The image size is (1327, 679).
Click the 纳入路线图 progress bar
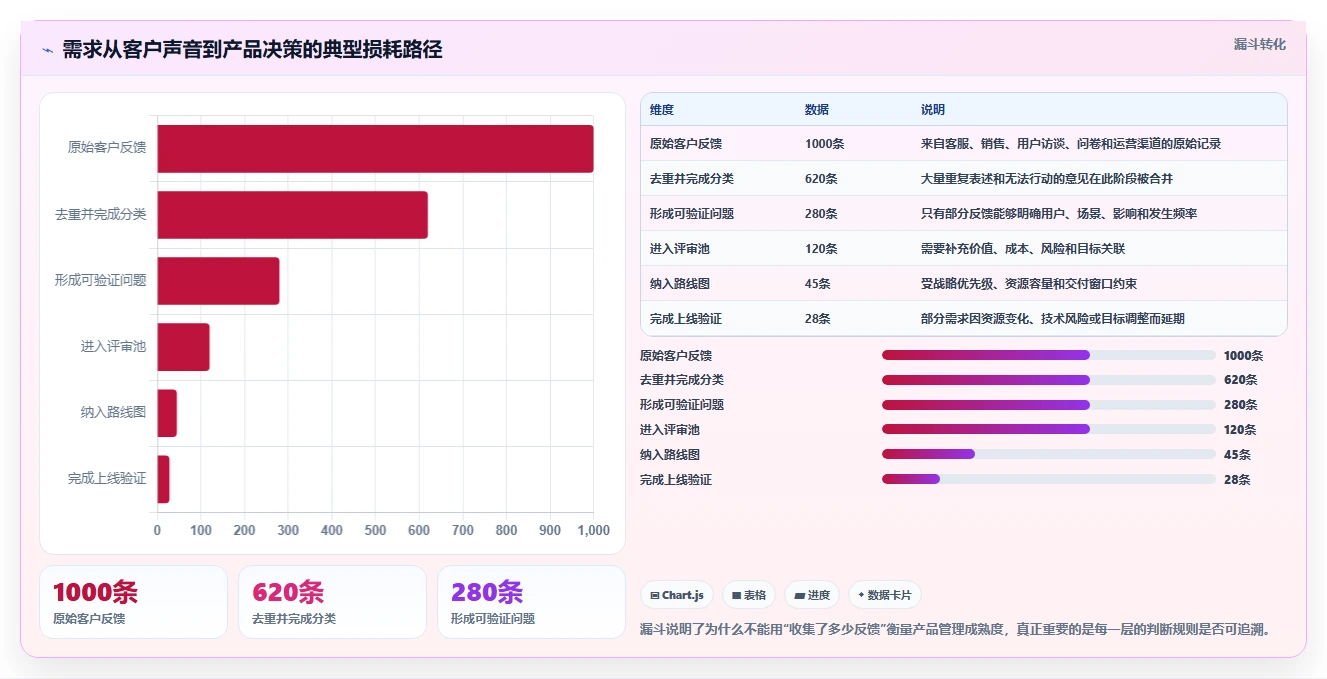coord(1049,454)
